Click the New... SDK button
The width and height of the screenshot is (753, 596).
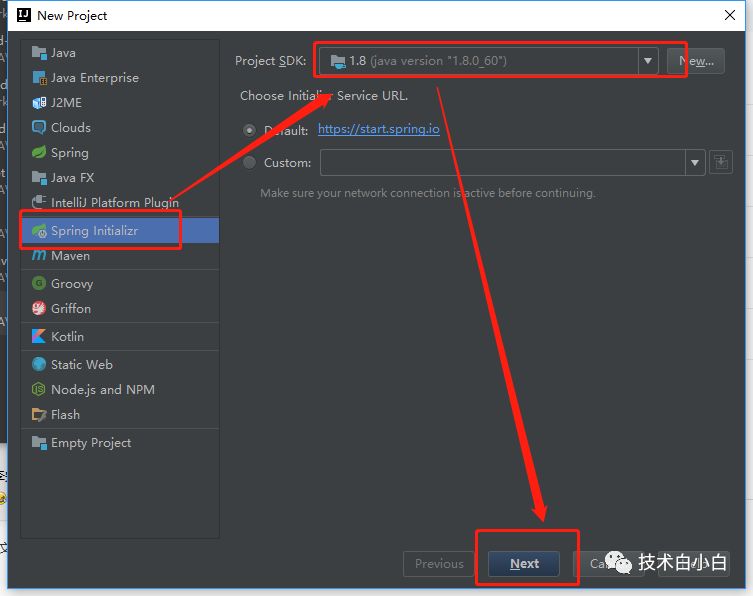click(x=696, y=61)
